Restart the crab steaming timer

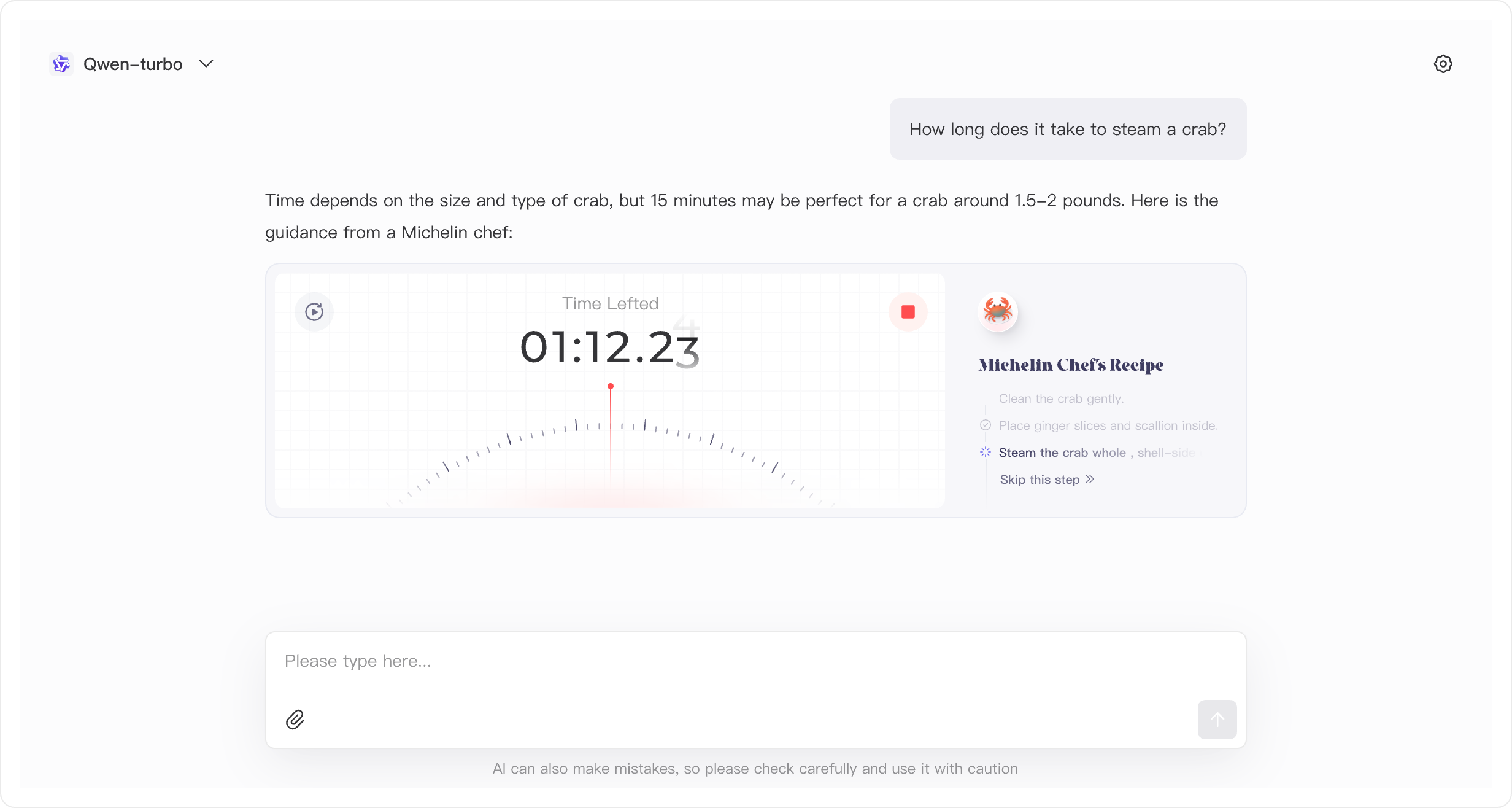point(314,312)
